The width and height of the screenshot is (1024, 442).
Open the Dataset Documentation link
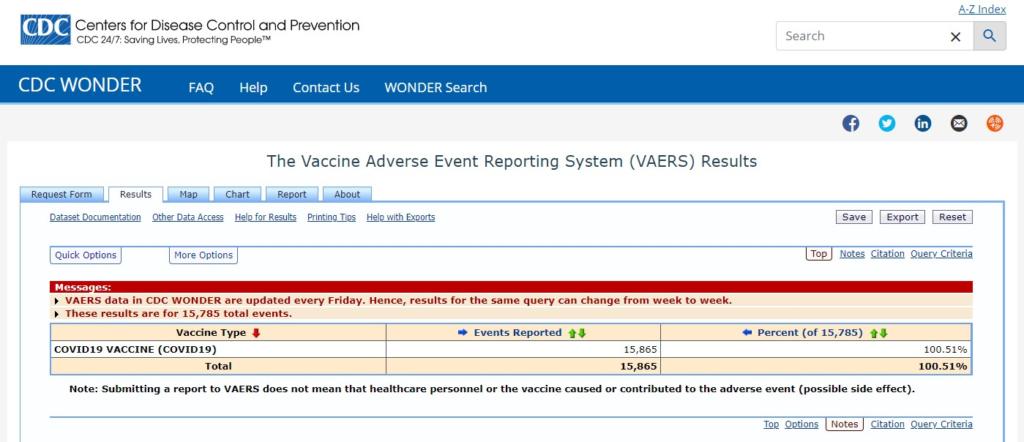(95, 217)
